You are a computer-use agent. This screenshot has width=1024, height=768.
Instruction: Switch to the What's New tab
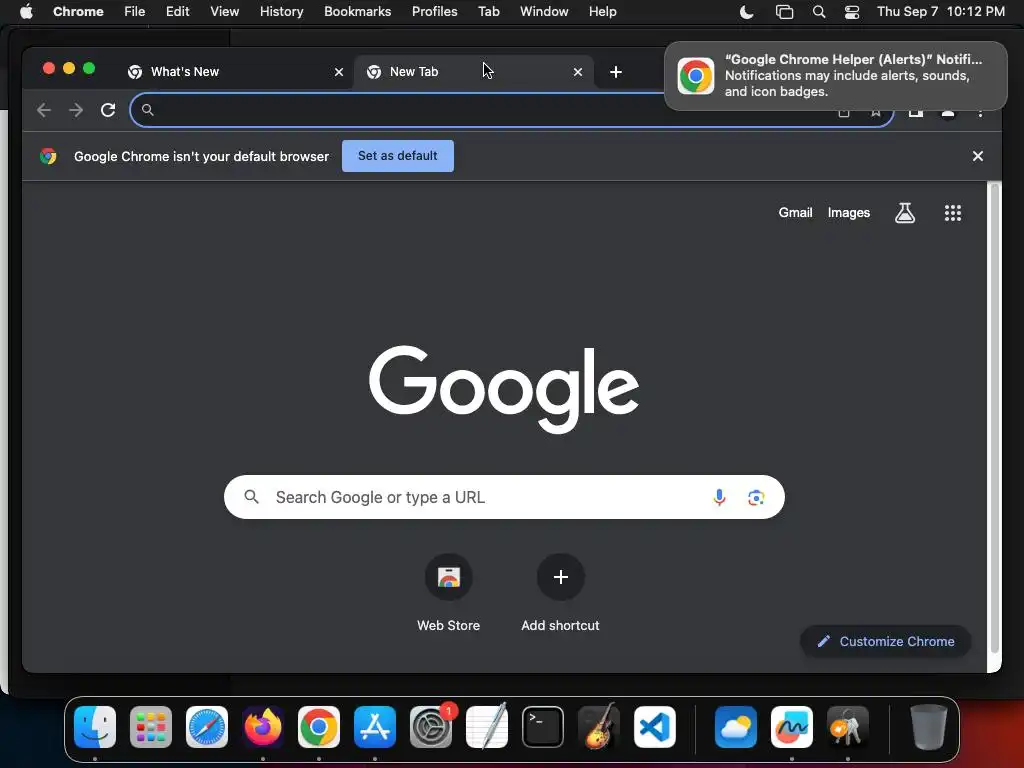tap(235, 72)
